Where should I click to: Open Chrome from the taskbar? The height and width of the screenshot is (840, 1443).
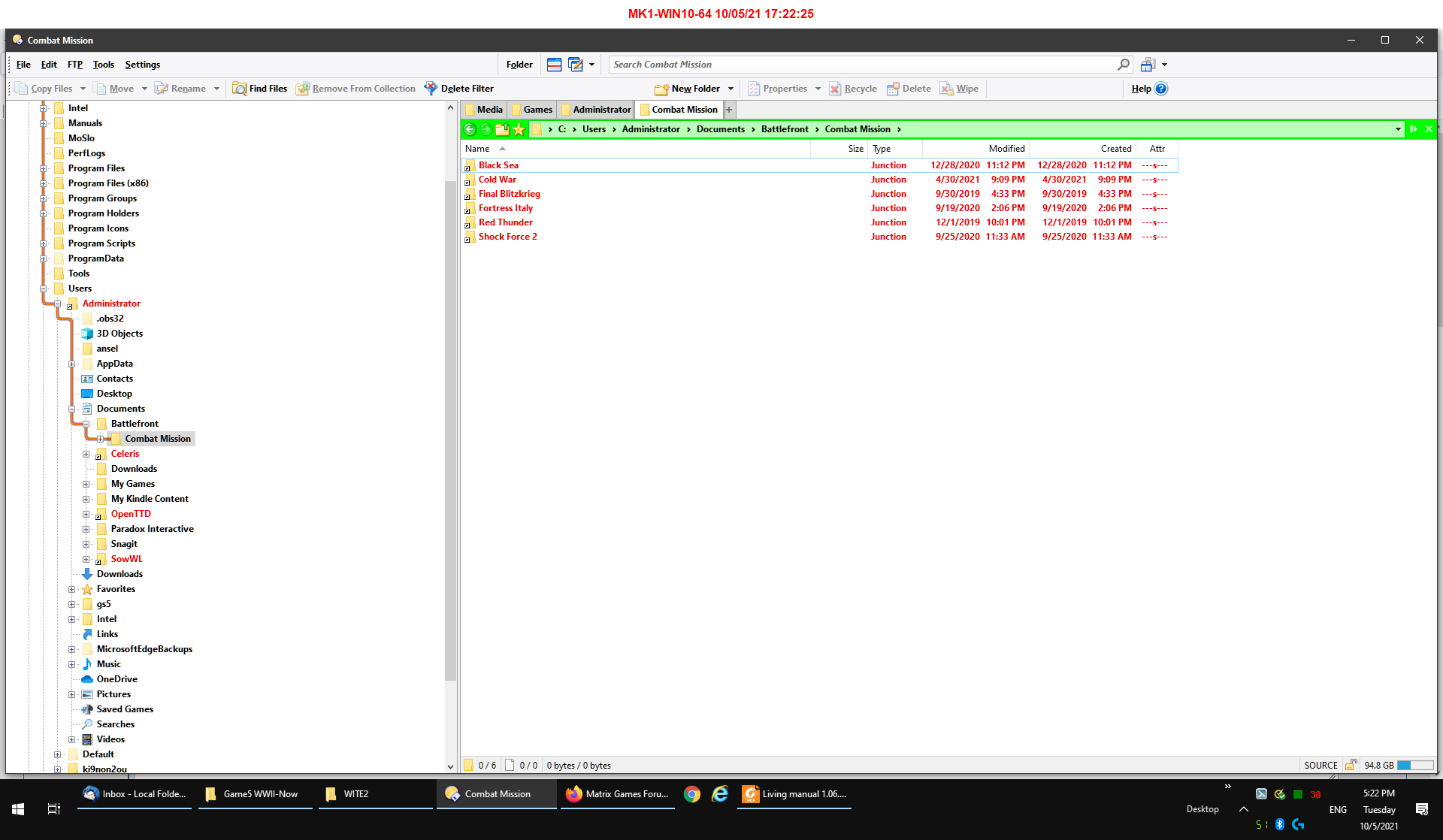(691, 794)
